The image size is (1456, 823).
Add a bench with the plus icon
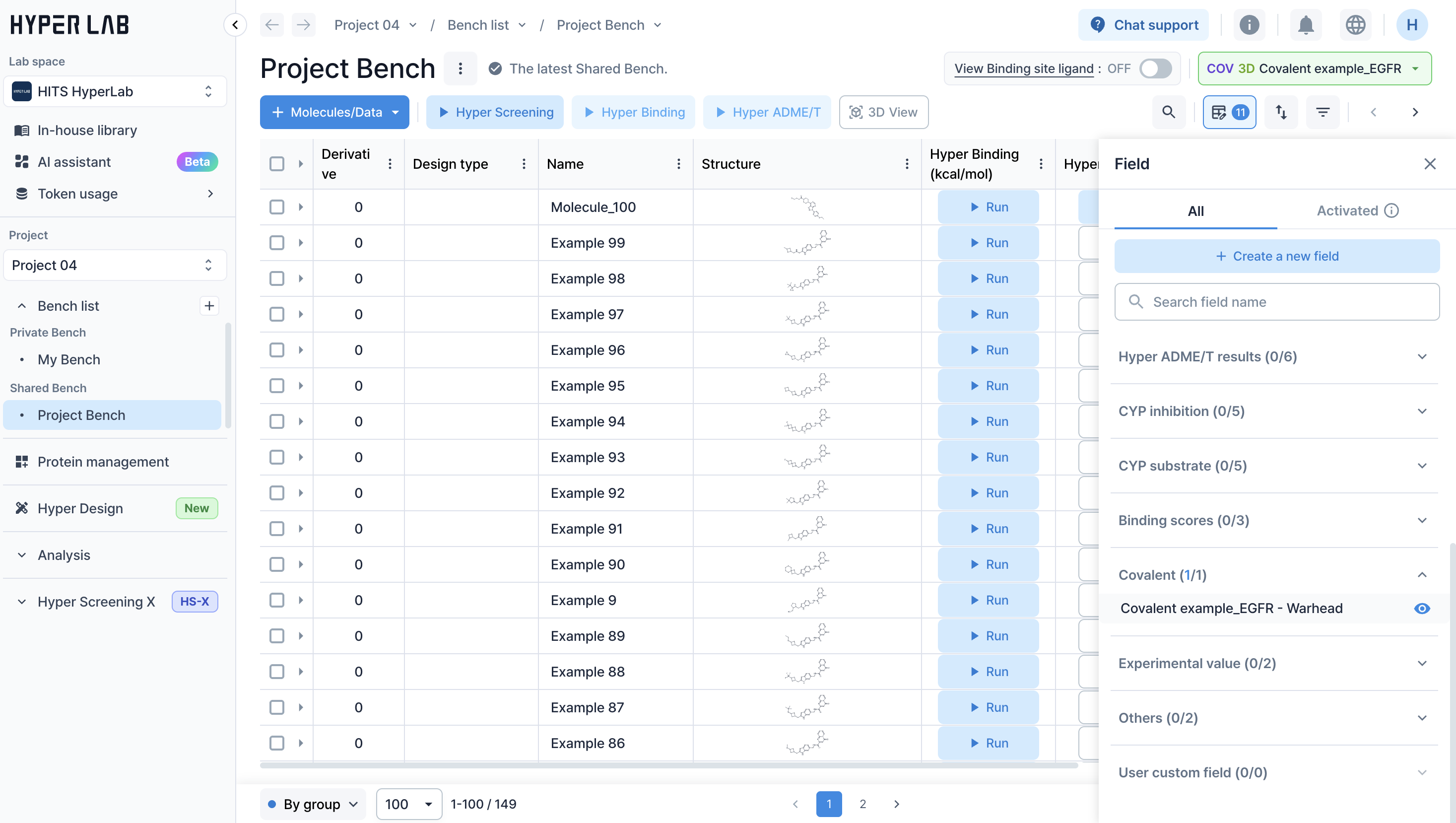point(209,306)
